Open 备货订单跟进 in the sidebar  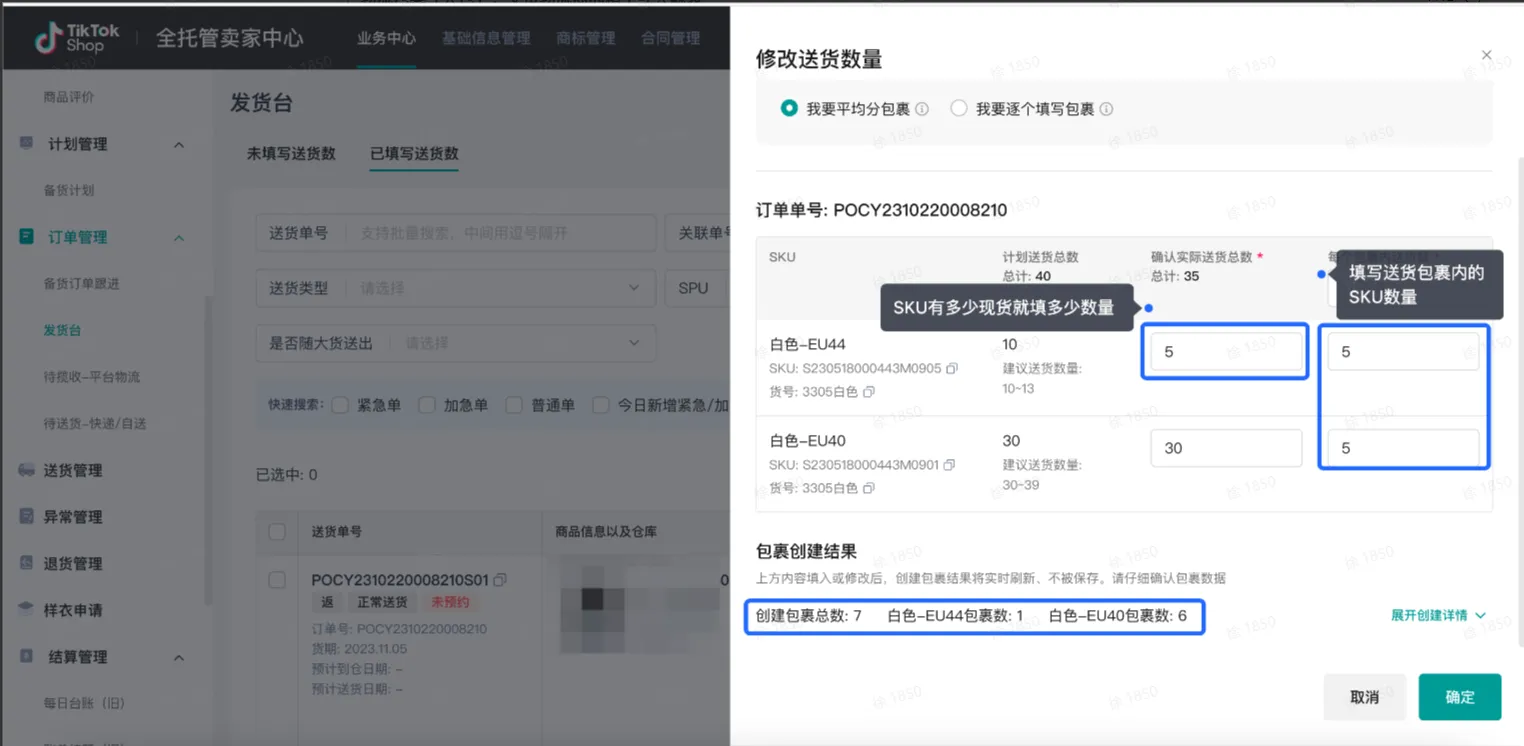point(81,283)
